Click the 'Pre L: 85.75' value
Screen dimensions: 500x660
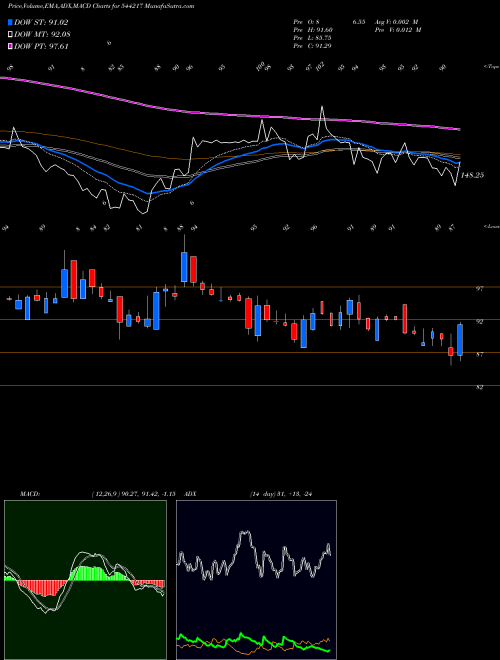pyautogui.click(x=313, y=38)
